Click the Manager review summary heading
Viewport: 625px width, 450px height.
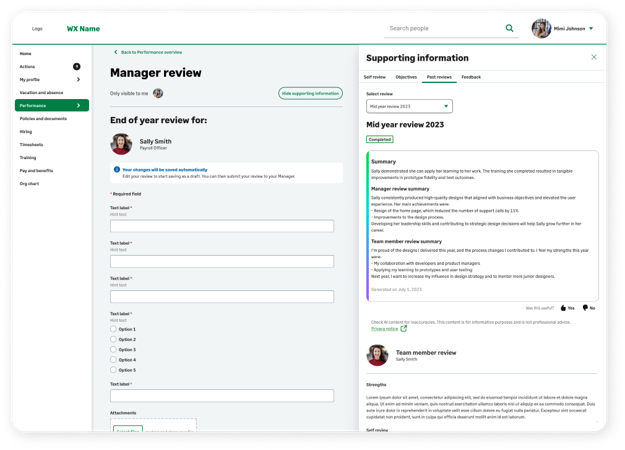point(400,189)
